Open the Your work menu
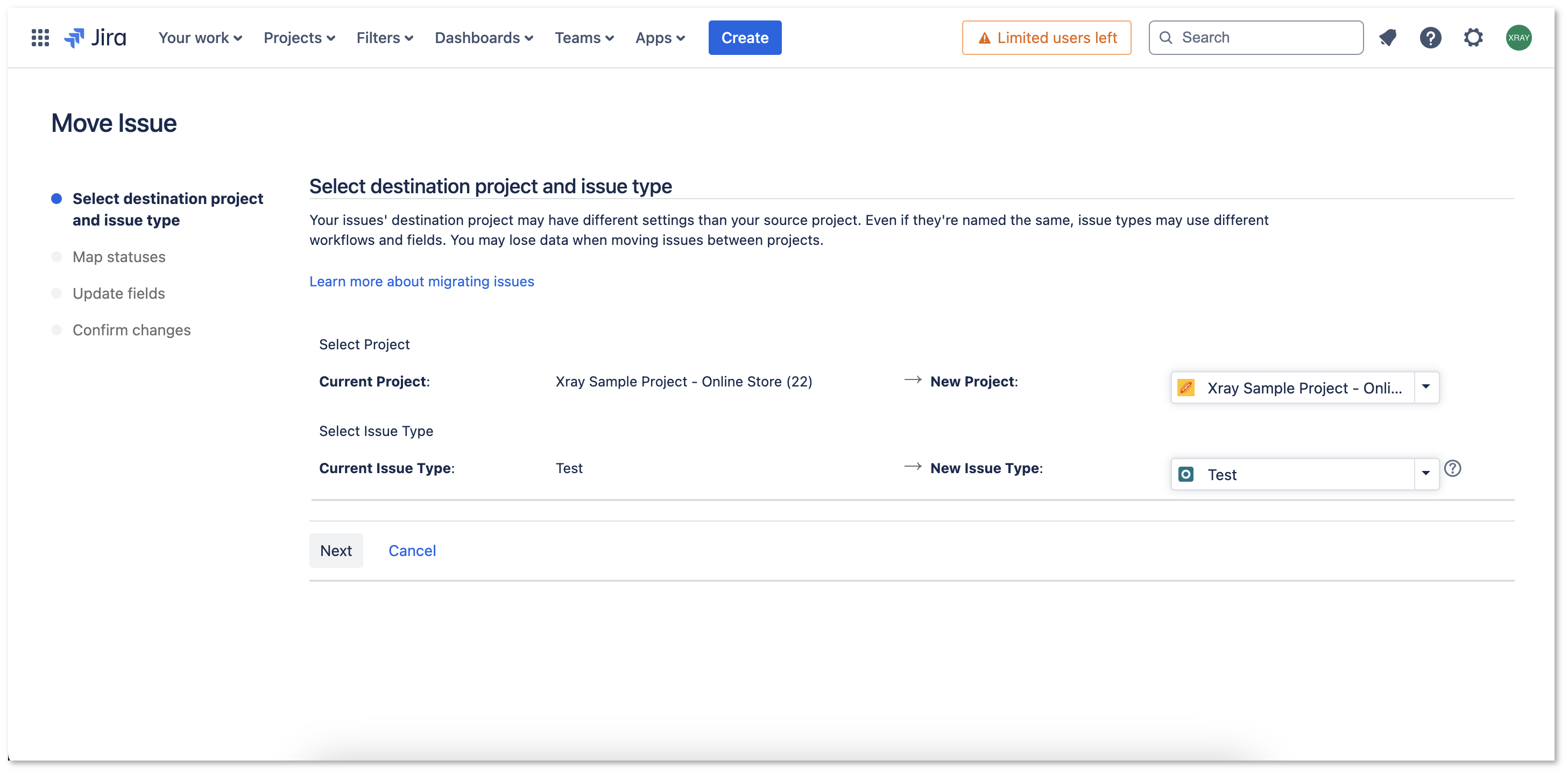 coord(200,38)
